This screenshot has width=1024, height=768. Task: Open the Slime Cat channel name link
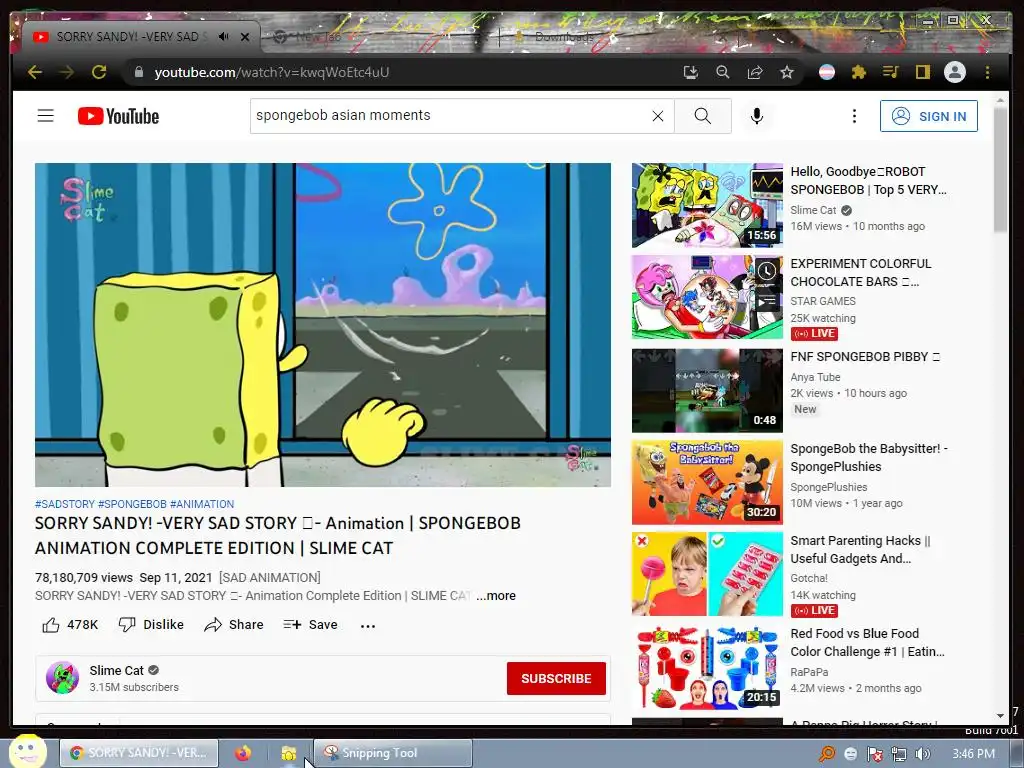pos(116,670)
